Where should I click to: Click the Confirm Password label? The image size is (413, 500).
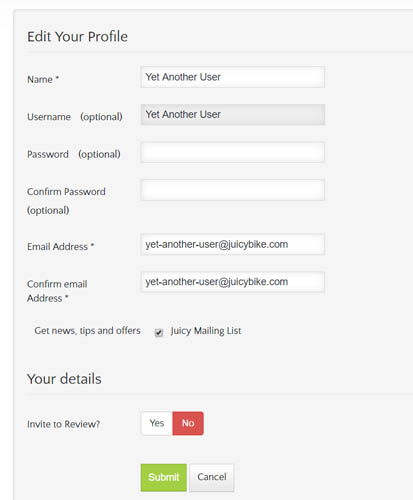coord(66,201)
